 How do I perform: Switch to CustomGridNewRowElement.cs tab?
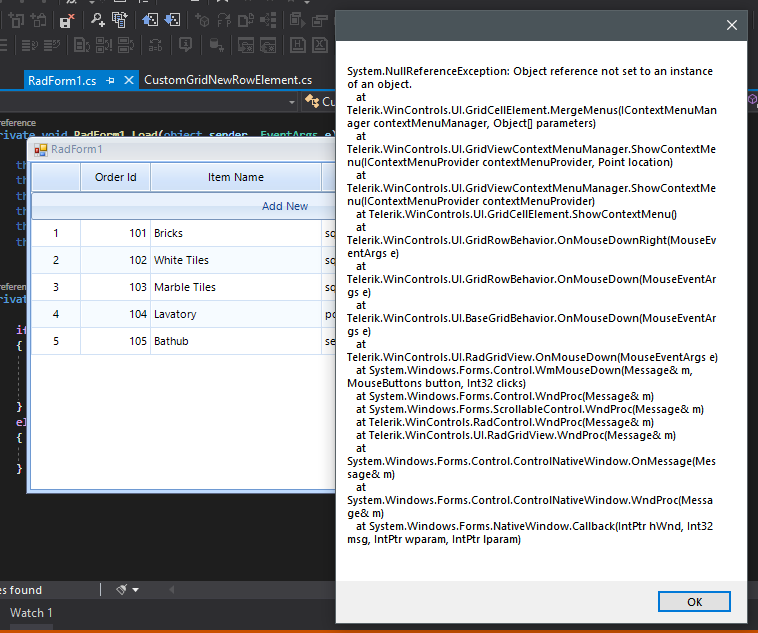coord(228,80)
